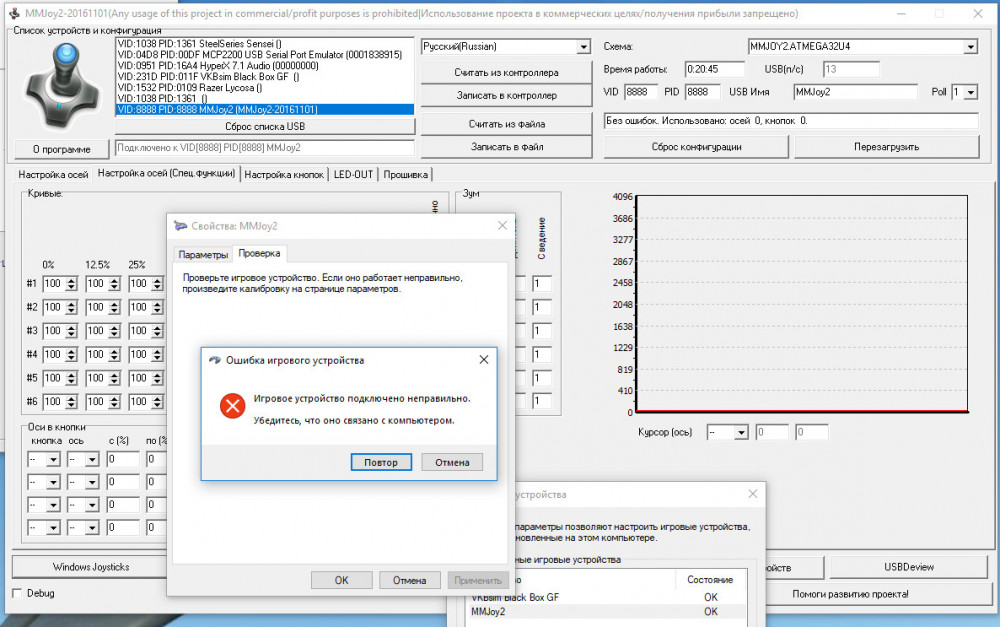Click USBDeview button
Image resolution: width=1000 pixels, height=627 pixels.
pyautogui.click(x=909, y=566)
